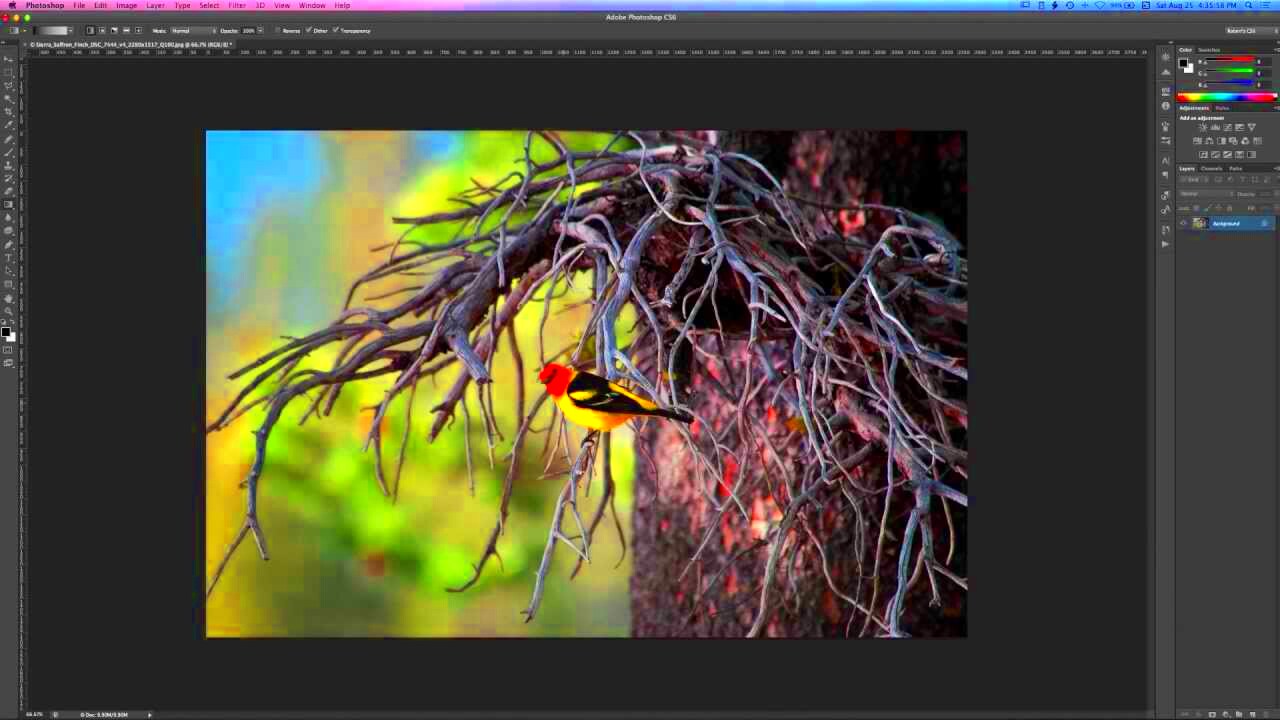Select the Hand tool
The height and width of the screenshot is (720, 1280).
click(9, 298)
